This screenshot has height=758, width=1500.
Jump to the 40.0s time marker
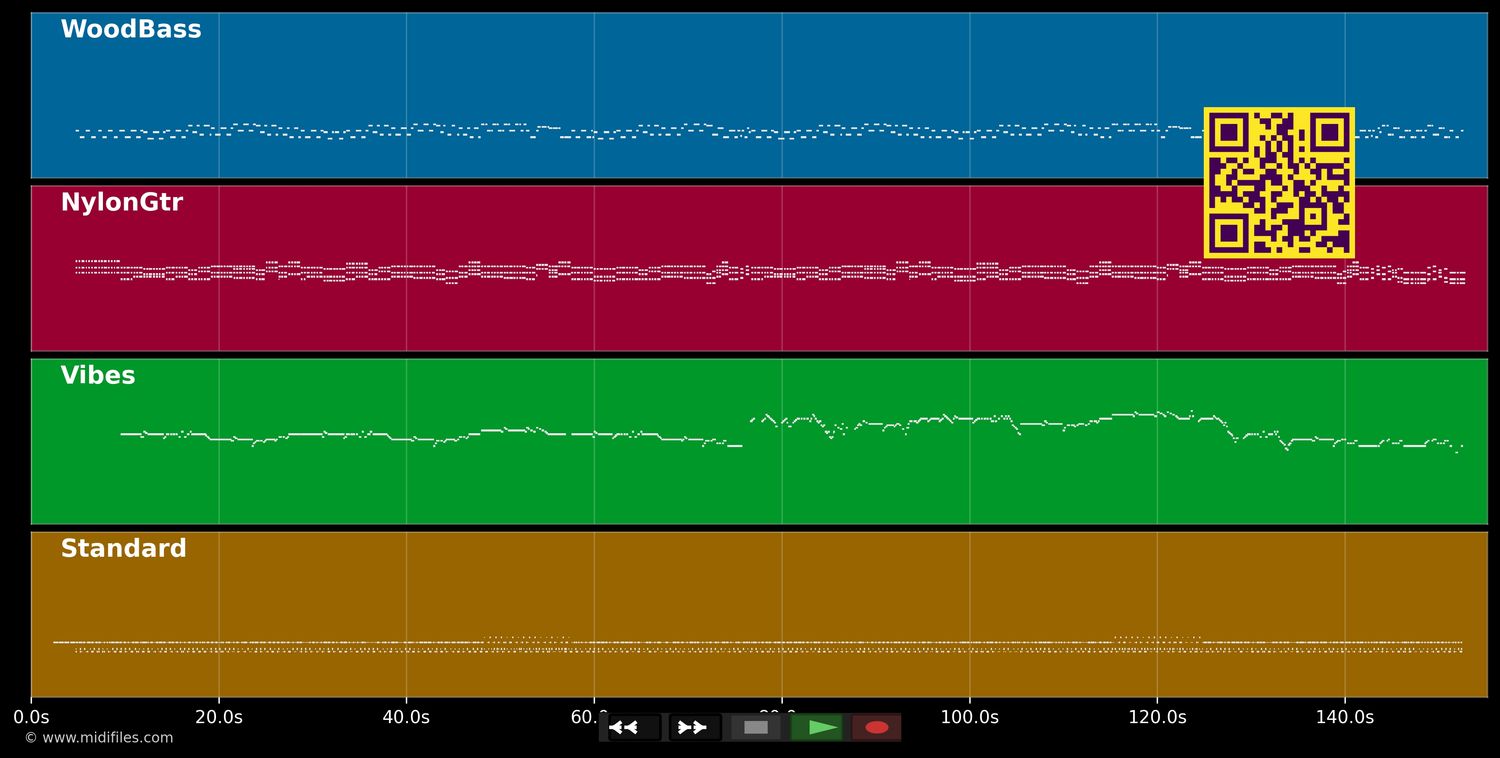pos(406,717)
